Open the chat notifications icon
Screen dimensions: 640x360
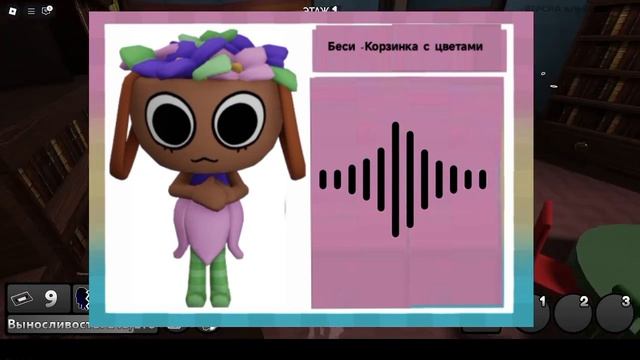[x=47, y=10]
